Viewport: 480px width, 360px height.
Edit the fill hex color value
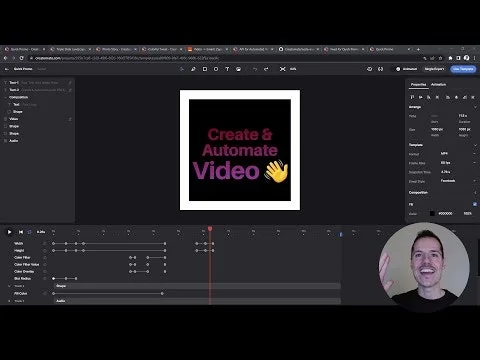point(445,214)
